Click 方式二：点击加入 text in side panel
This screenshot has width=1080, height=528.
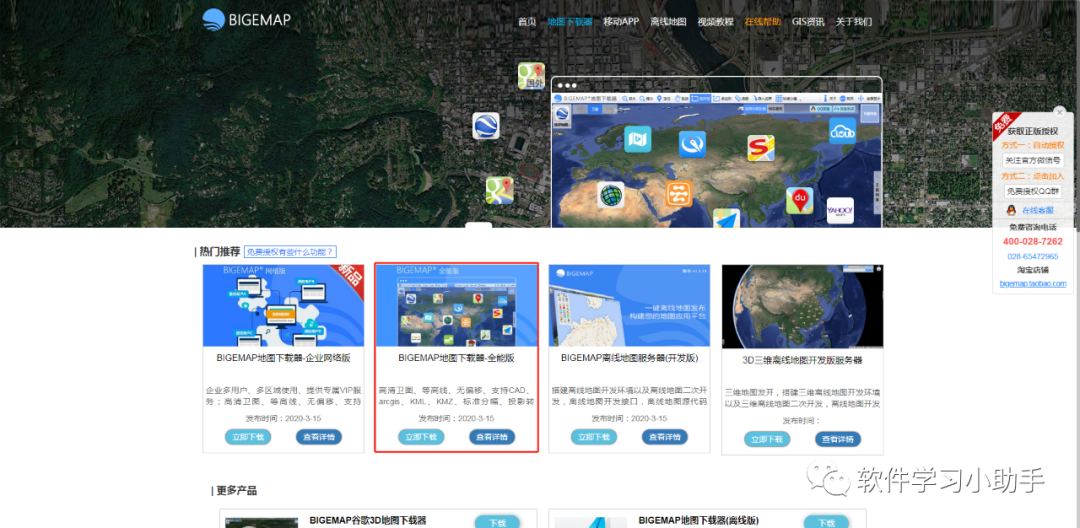pyautogui.click(x=1032, y=176)
